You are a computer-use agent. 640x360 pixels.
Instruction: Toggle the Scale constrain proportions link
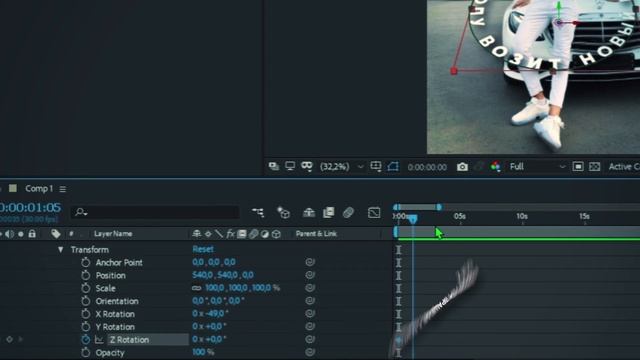pos(196,288)
